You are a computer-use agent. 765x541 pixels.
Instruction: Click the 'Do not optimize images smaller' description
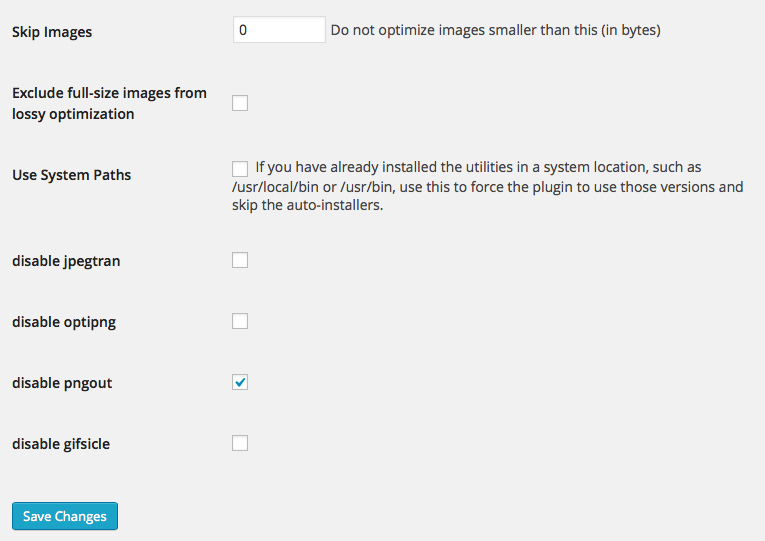coord(496,30)
